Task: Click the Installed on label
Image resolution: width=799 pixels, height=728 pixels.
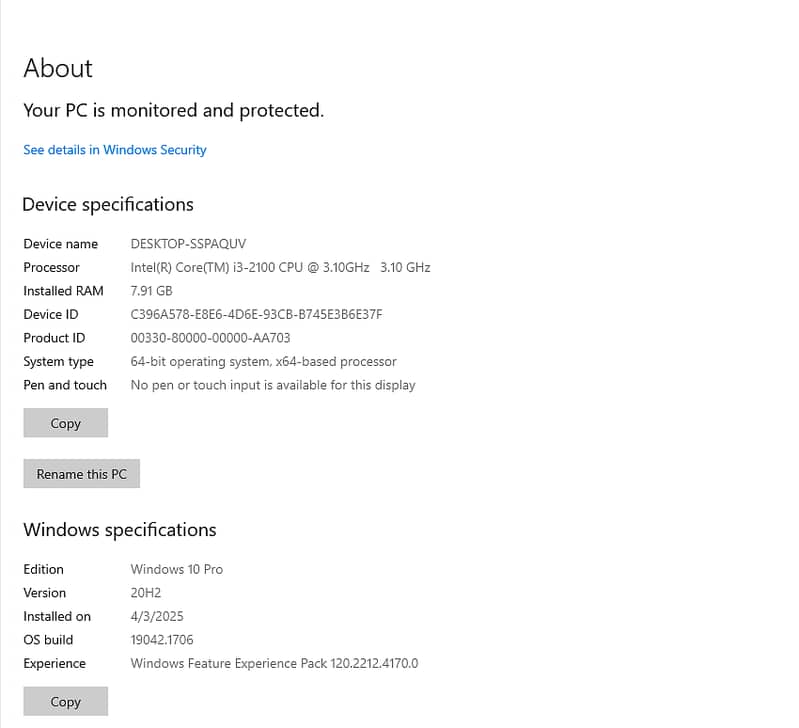Action: click(x=57, y=616)
